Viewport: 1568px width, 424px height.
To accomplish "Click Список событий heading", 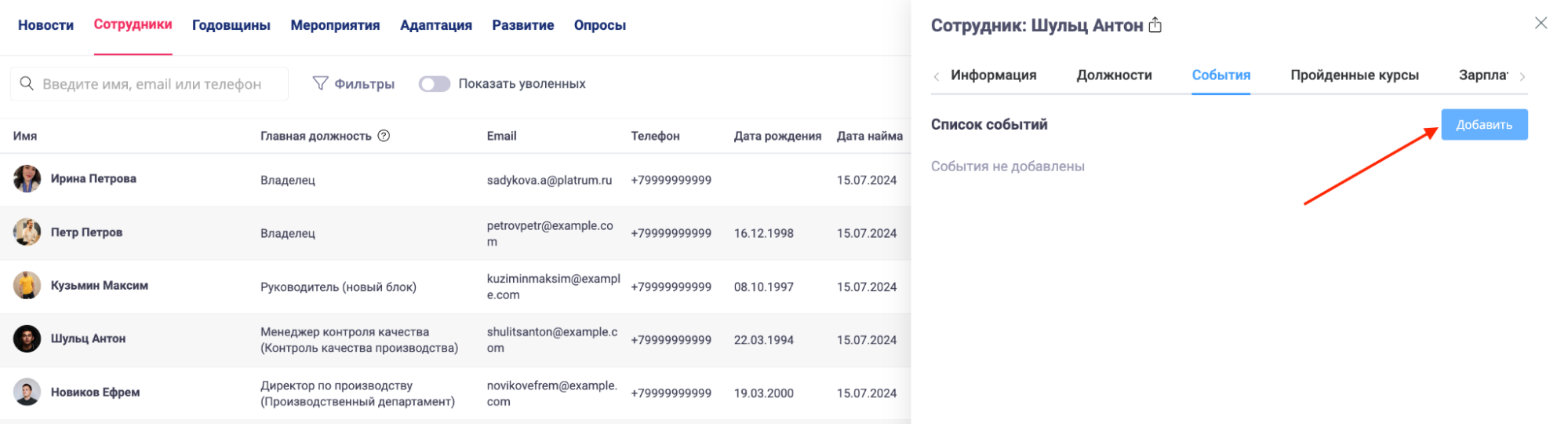I will 988,125.
